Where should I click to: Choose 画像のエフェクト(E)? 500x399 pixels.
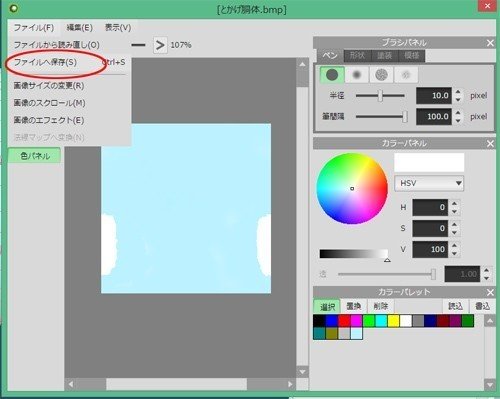coord(69,120)
